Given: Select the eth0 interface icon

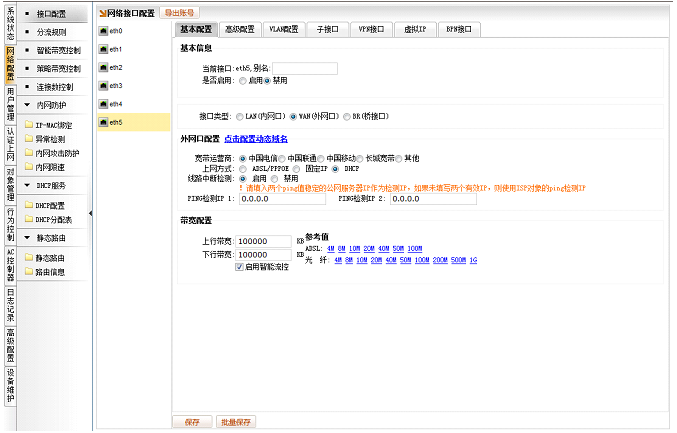Looking at the screenshot, I should [103, 31].
